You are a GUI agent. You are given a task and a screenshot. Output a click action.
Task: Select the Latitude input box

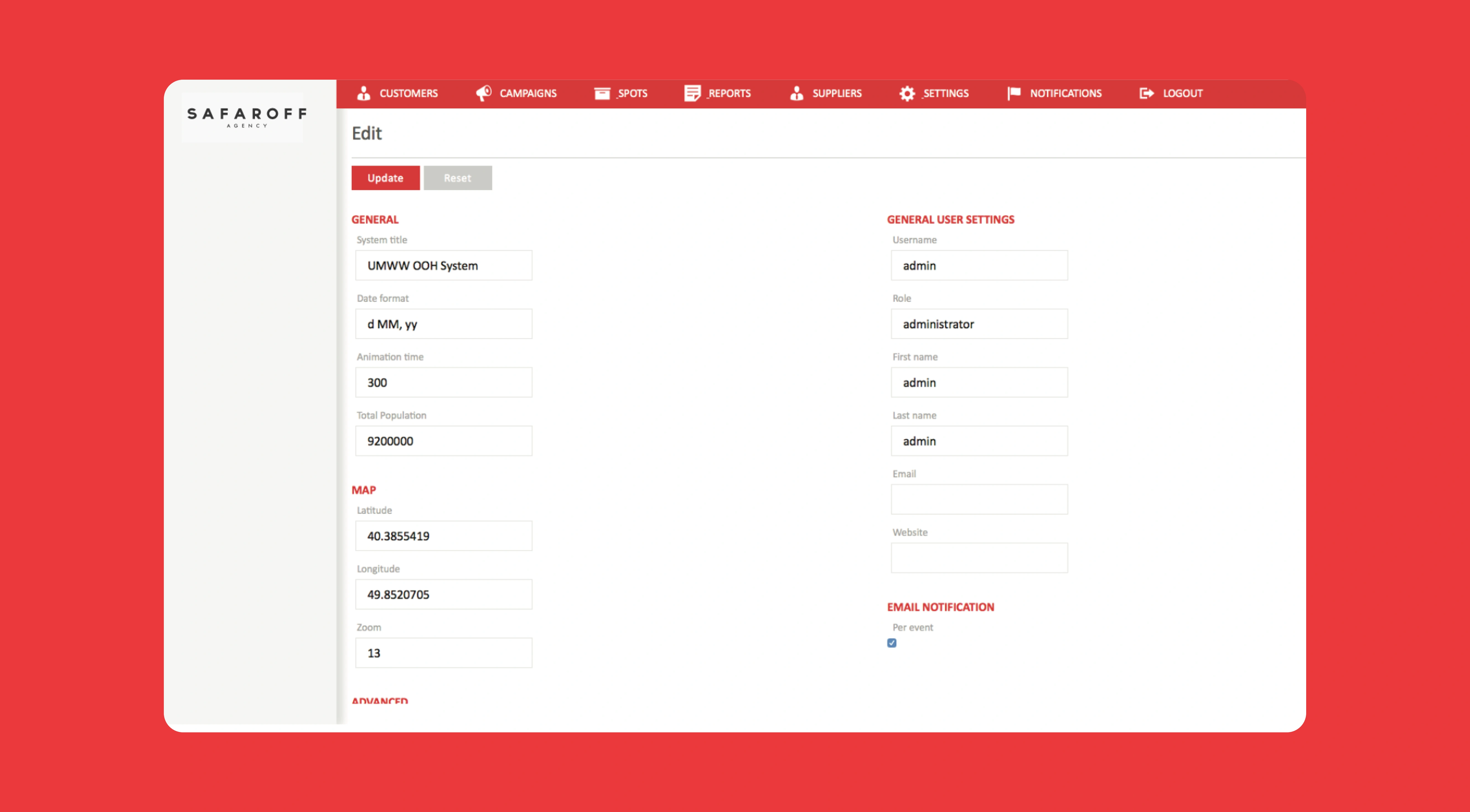pyautogui.click(x=443, y=535)
